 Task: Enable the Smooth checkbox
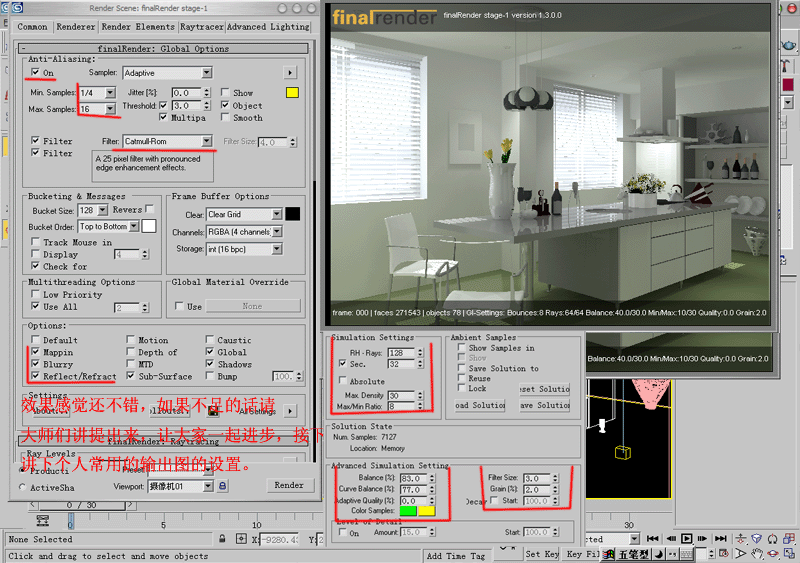(x=224, y=117)
